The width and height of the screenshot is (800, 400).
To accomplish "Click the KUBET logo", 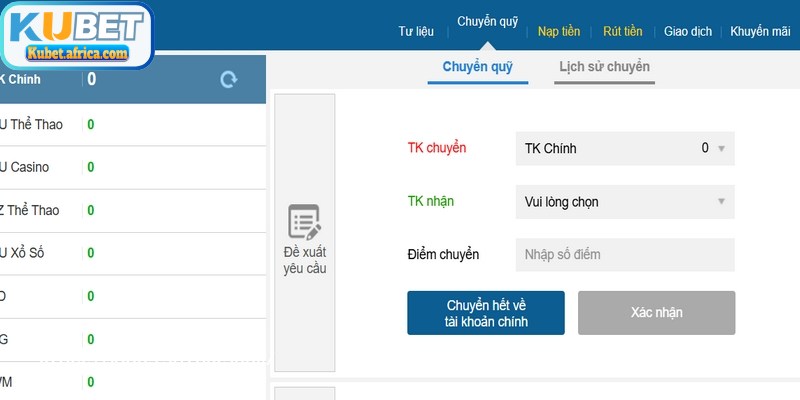I will click(x=77, y=35).
